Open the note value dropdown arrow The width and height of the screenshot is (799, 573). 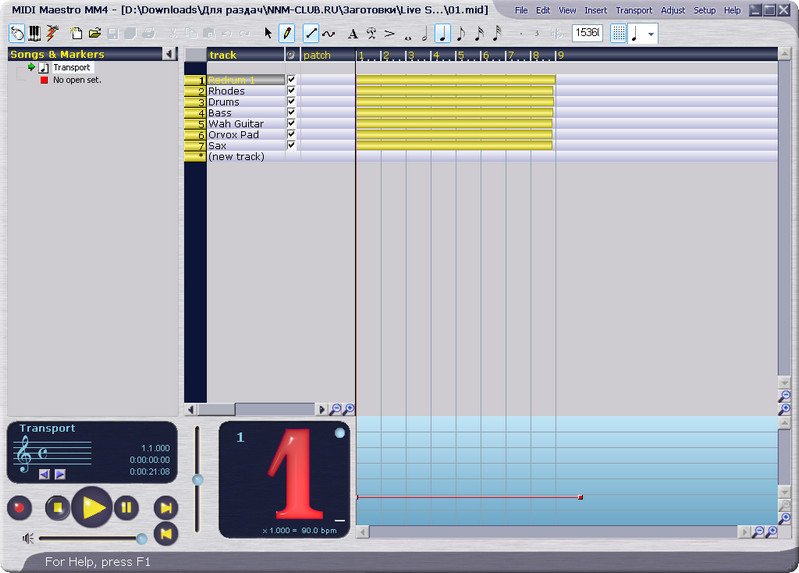(651, 33)
